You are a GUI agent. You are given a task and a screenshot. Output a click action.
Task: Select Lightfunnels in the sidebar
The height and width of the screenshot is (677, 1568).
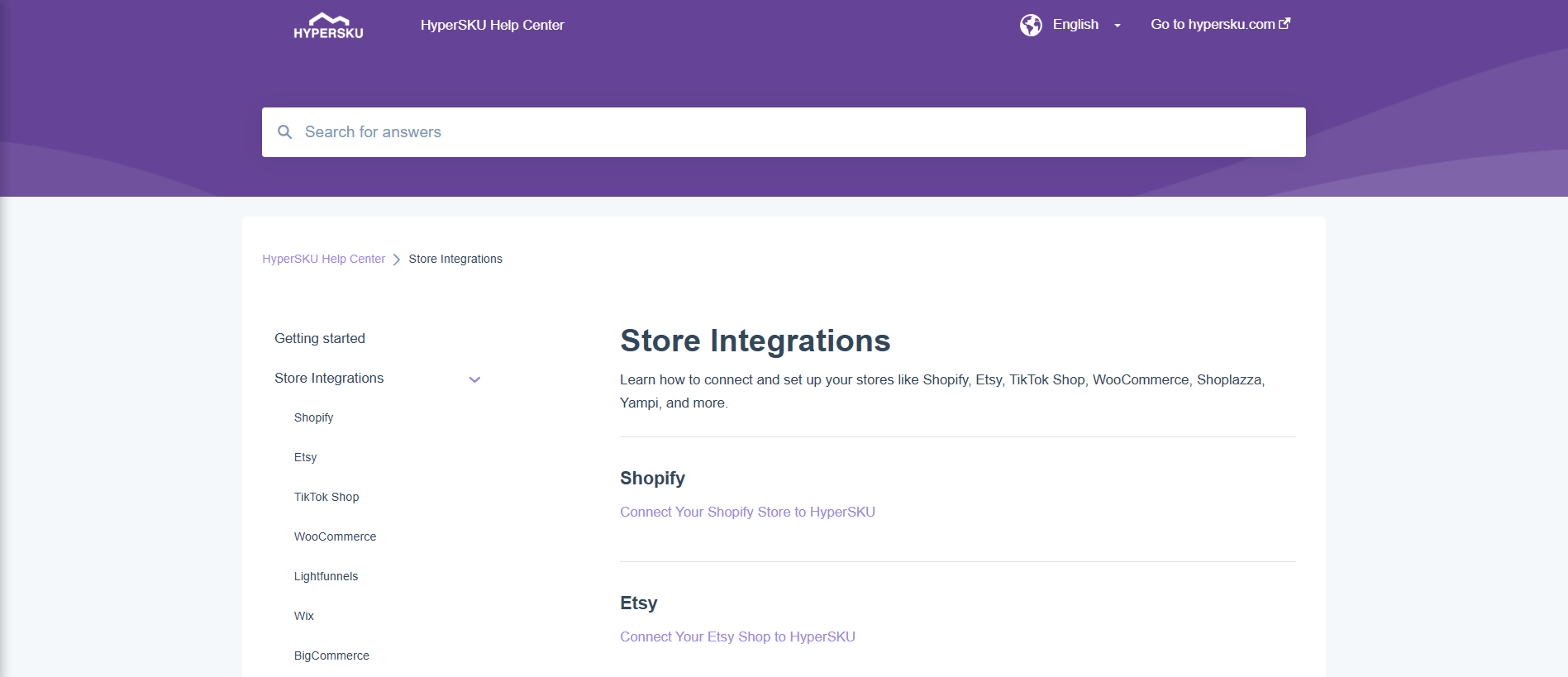[x=326, y=576]
